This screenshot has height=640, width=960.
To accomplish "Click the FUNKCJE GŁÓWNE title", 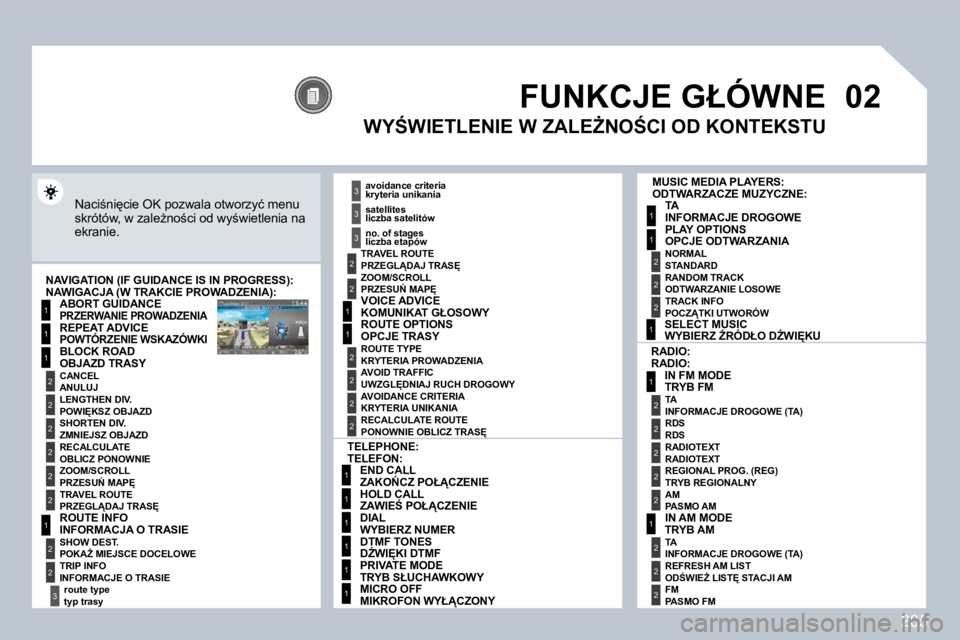I will [672, 97].
